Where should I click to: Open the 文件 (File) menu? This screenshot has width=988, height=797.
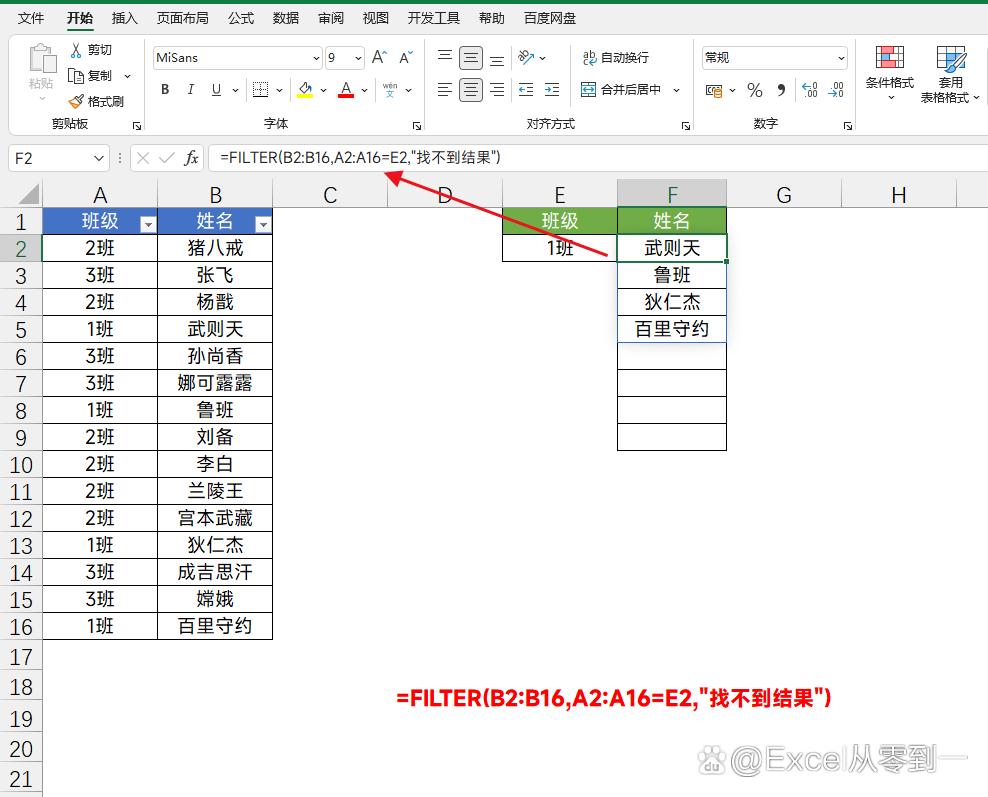[30, 18]
